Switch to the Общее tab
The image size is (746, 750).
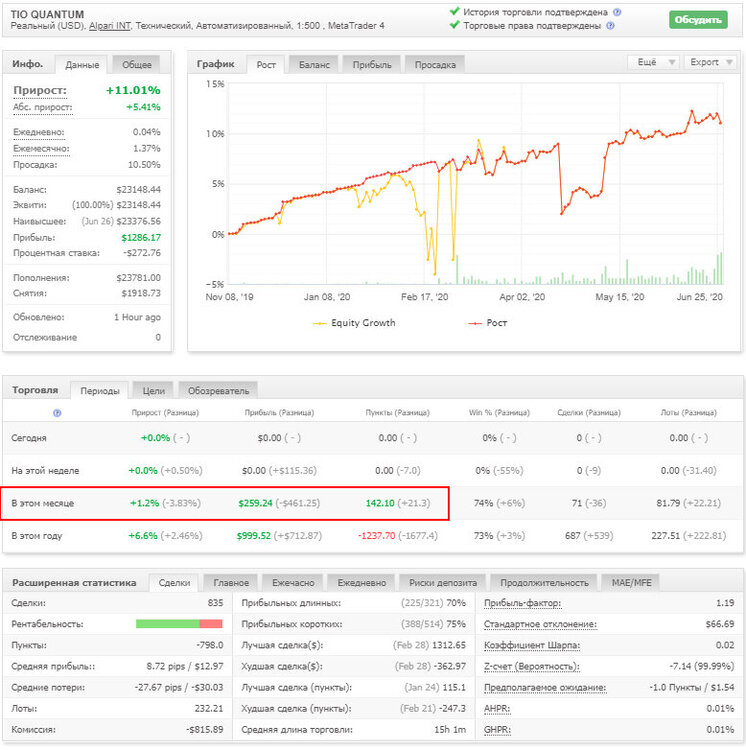tap(137, 65)
